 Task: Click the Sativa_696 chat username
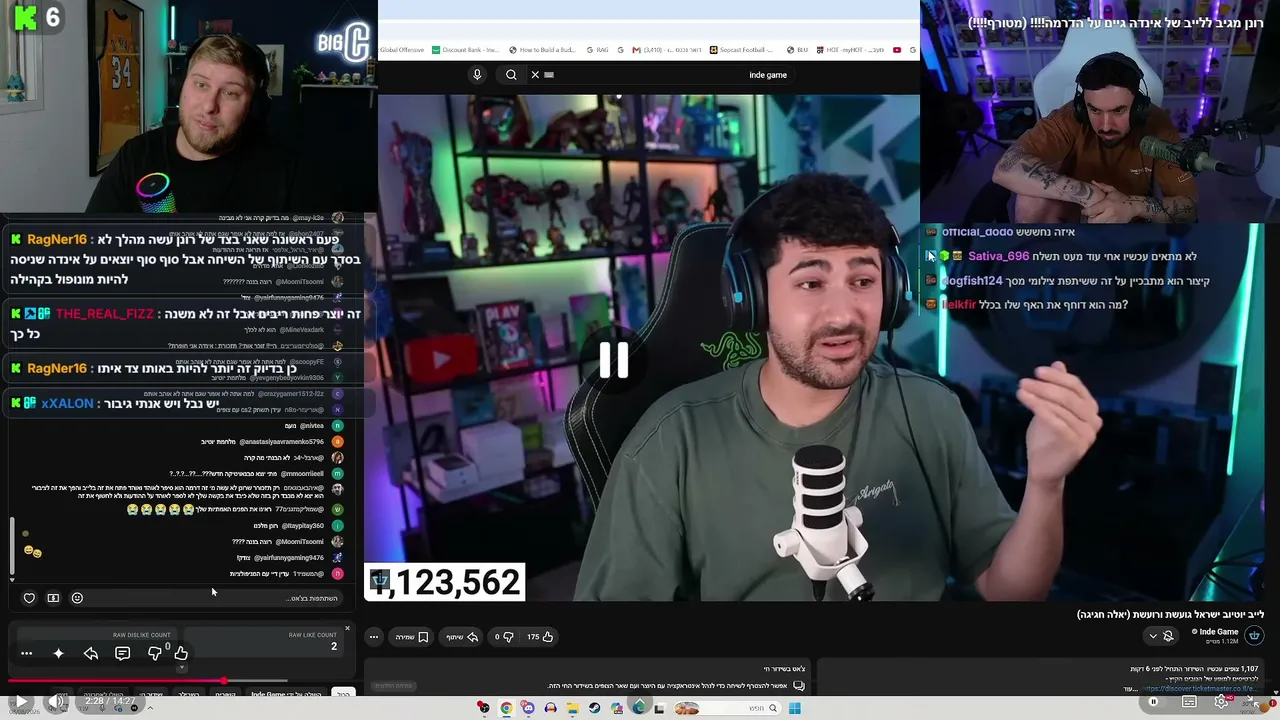[x=998, y=256]
